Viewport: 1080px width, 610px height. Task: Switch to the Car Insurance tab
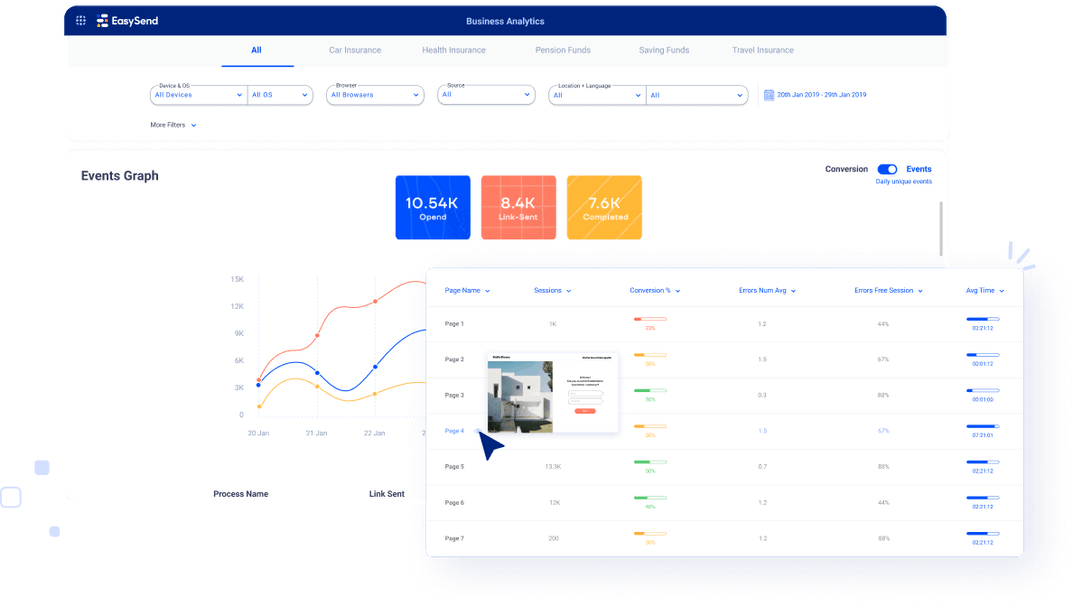(356, 49)
